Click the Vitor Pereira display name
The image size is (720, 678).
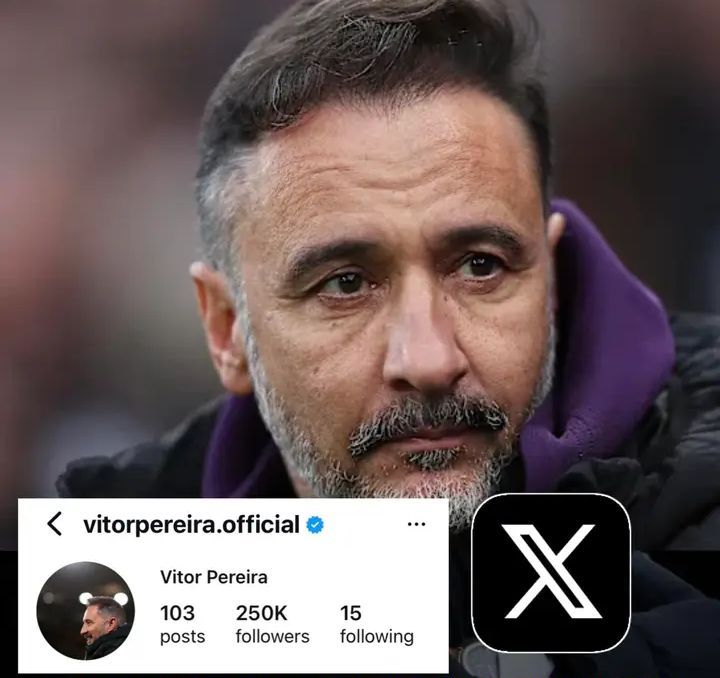click(214, 577)
